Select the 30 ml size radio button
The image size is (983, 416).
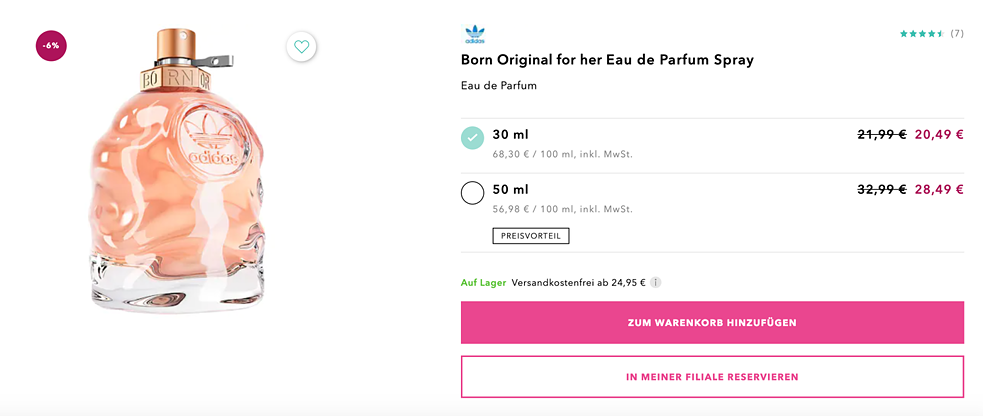(473, 138)
